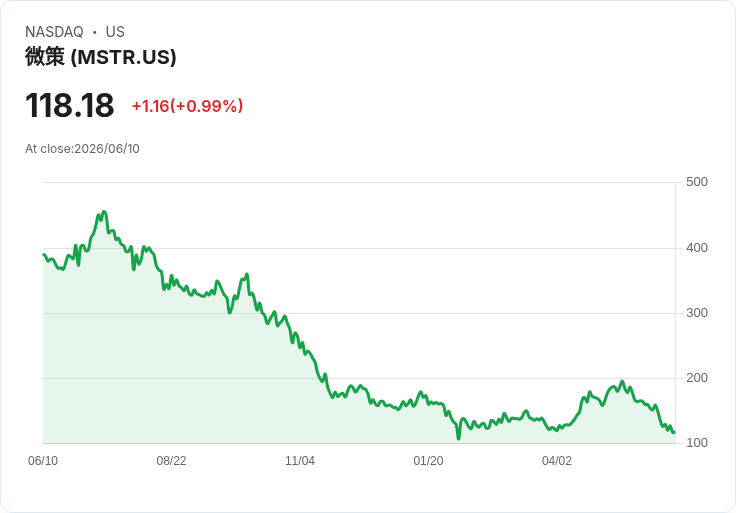Screen dimensions: 736x513
Task: Click the 04/02 x-axis date label
Action: click(557, 461)
